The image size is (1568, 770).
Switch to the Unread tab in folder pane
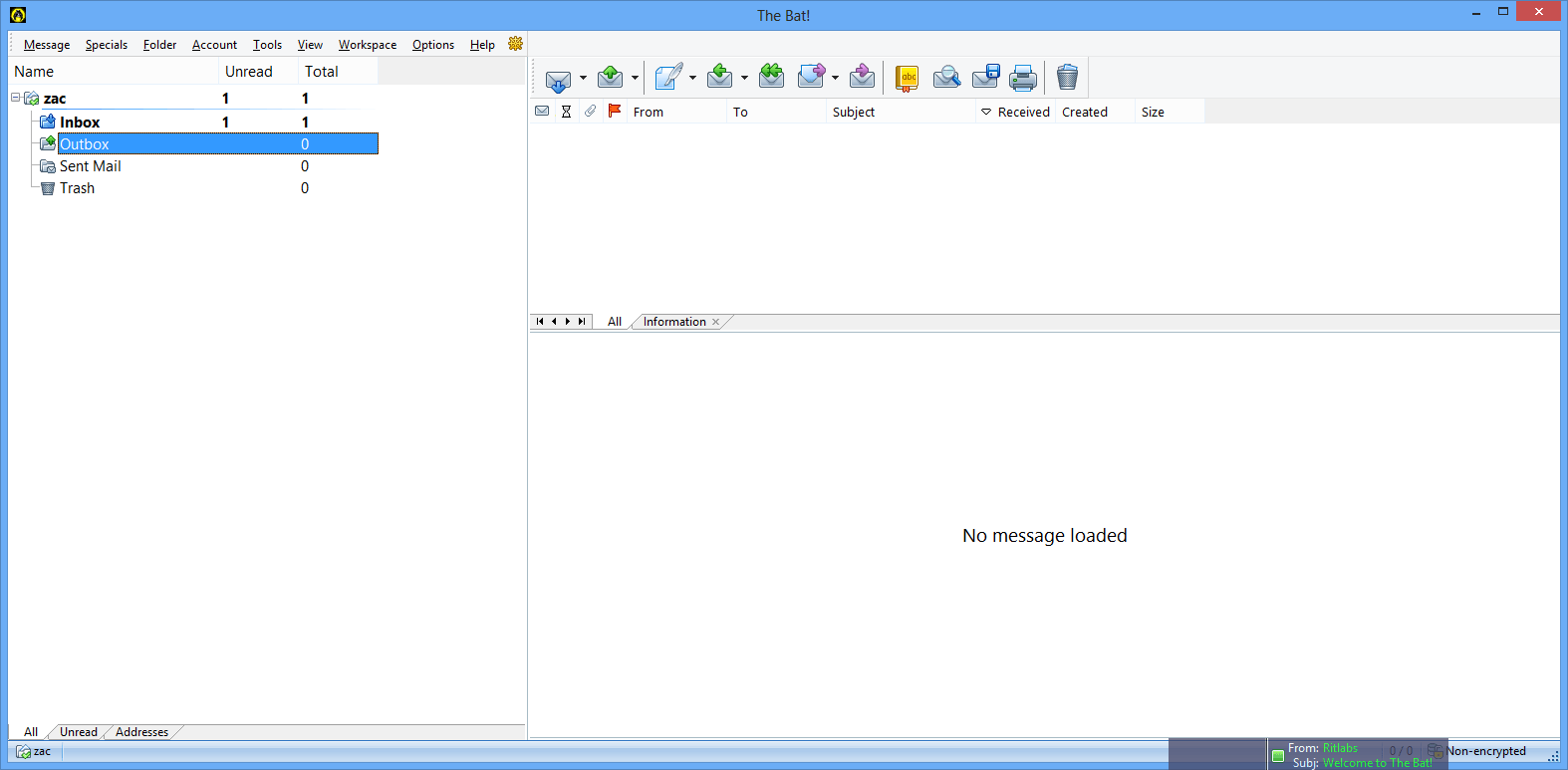pyautogui.click(x=79, y=732)
